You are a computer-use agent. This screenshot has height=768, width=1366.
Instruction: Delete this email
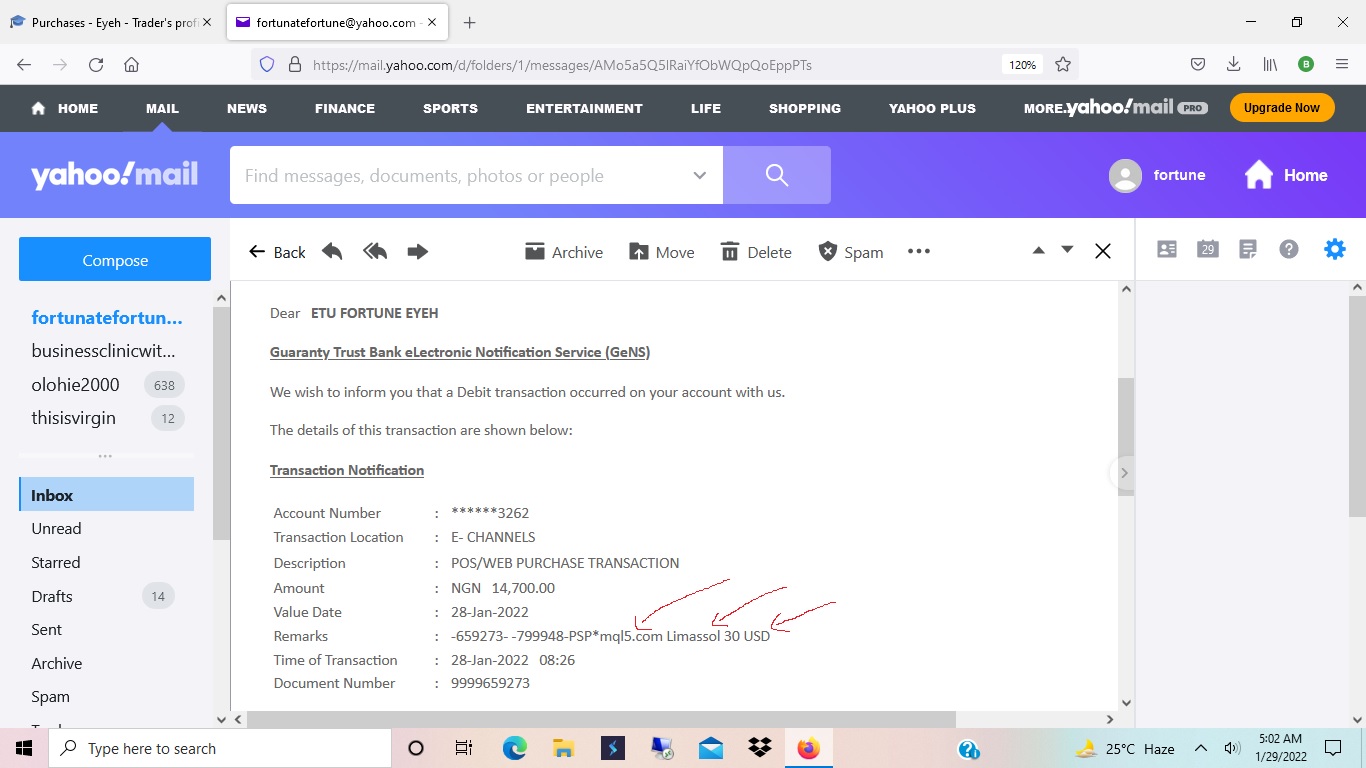pos(756,252)
